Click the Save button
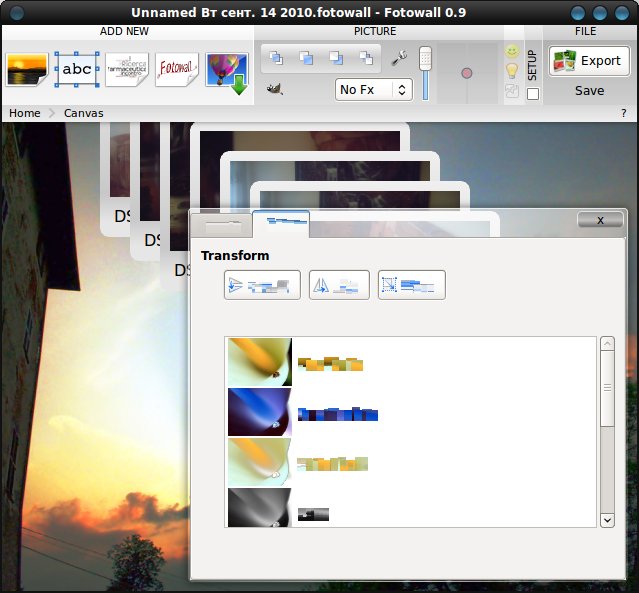639x593 pixels. (589, 90)
